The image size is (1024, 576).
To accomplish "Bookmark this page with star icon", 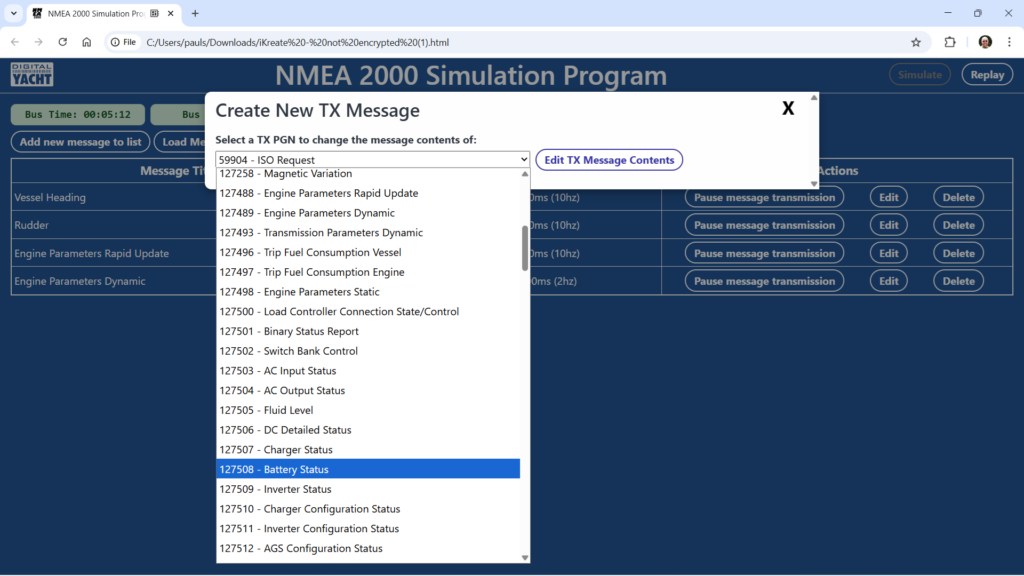I will click(x=915, y=42).
